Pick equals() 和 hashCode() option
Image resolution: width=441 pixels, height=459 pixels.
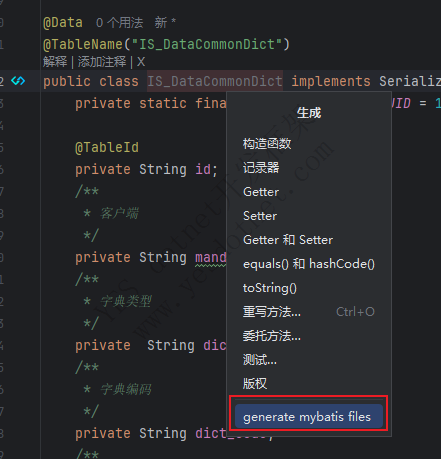(x=309, y=264)
